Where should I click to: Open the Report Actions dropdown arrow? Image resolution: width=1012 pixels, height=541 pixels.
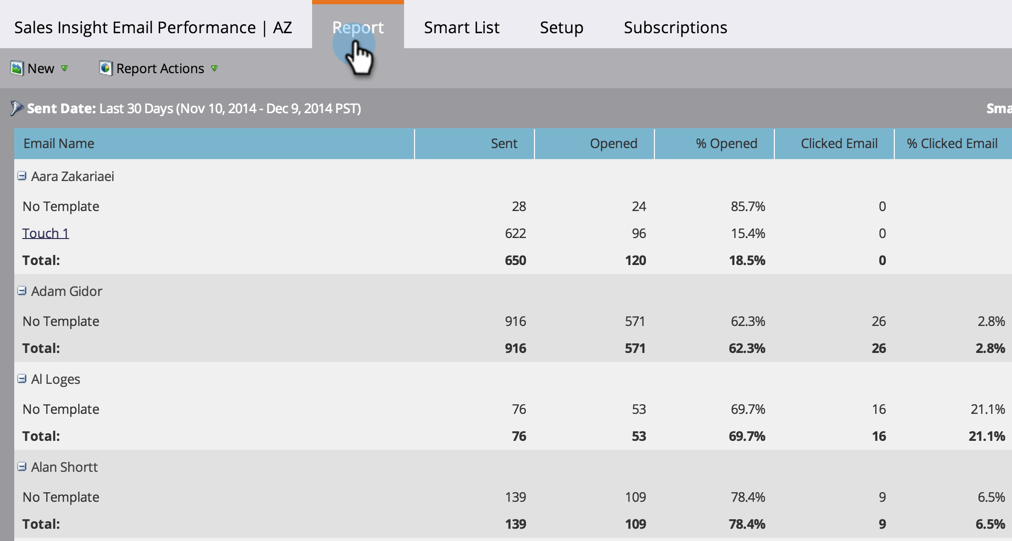tap(214, 68)
